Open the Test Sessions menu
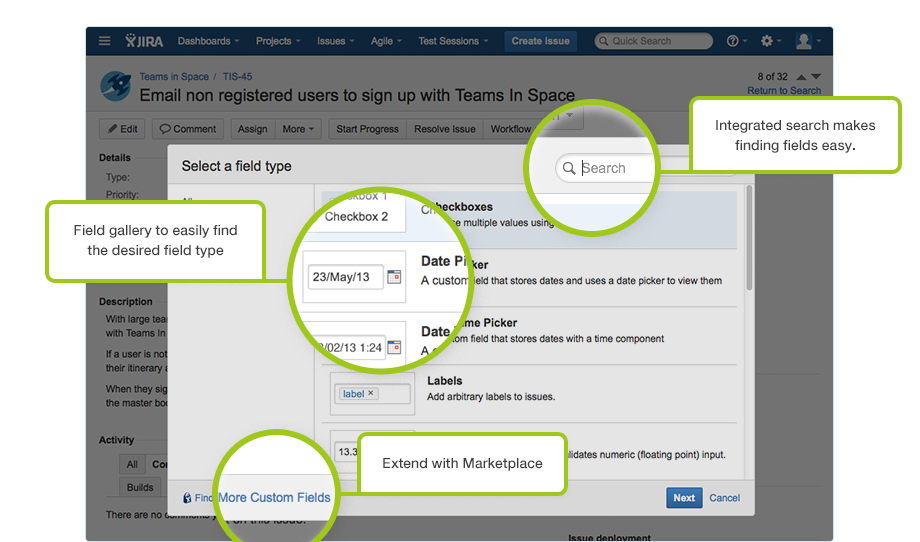The image size is (920, 542). tap(453, 41)
